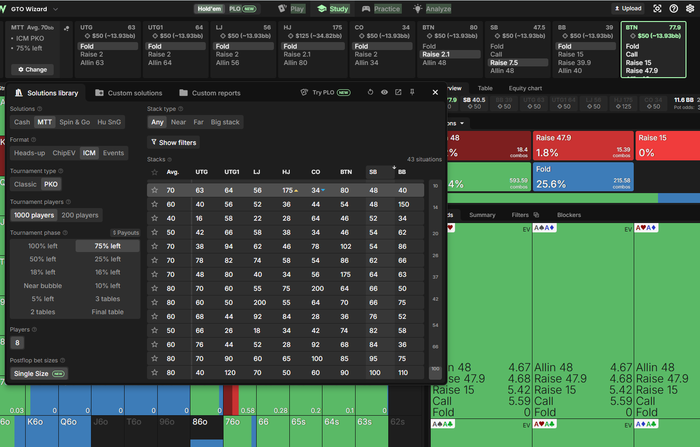Click the info icon next to Tournament players
This screenshot has height=447, width=700.
pyautogui.click(x=68, y=202)
